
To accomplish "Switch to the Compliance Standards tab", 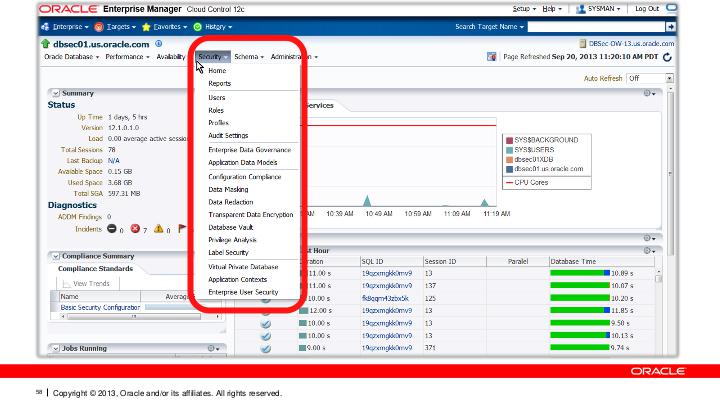I will [x=95, y=269].
